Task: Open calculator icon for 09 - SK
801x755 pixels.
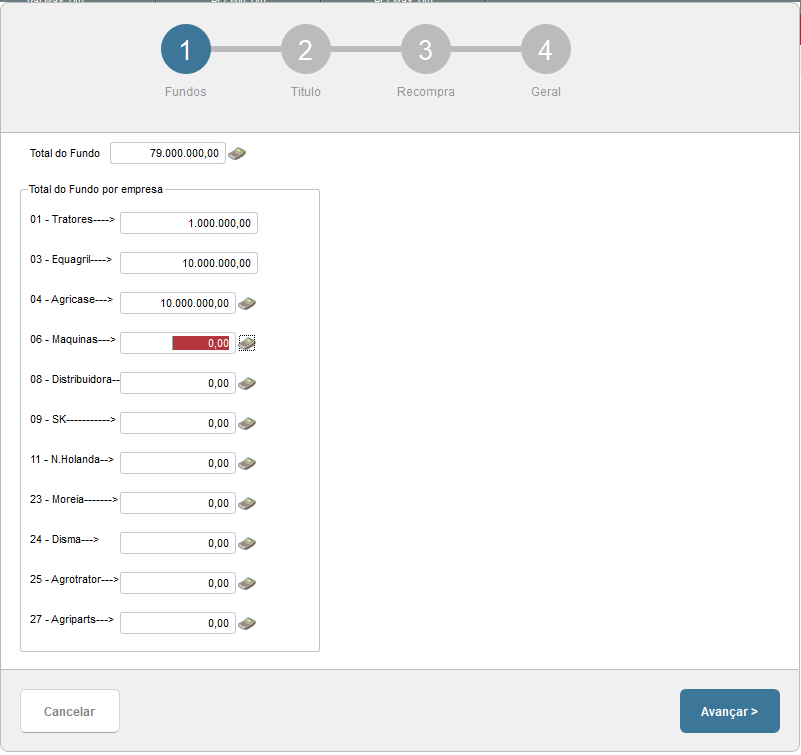Action: point(247,423)
